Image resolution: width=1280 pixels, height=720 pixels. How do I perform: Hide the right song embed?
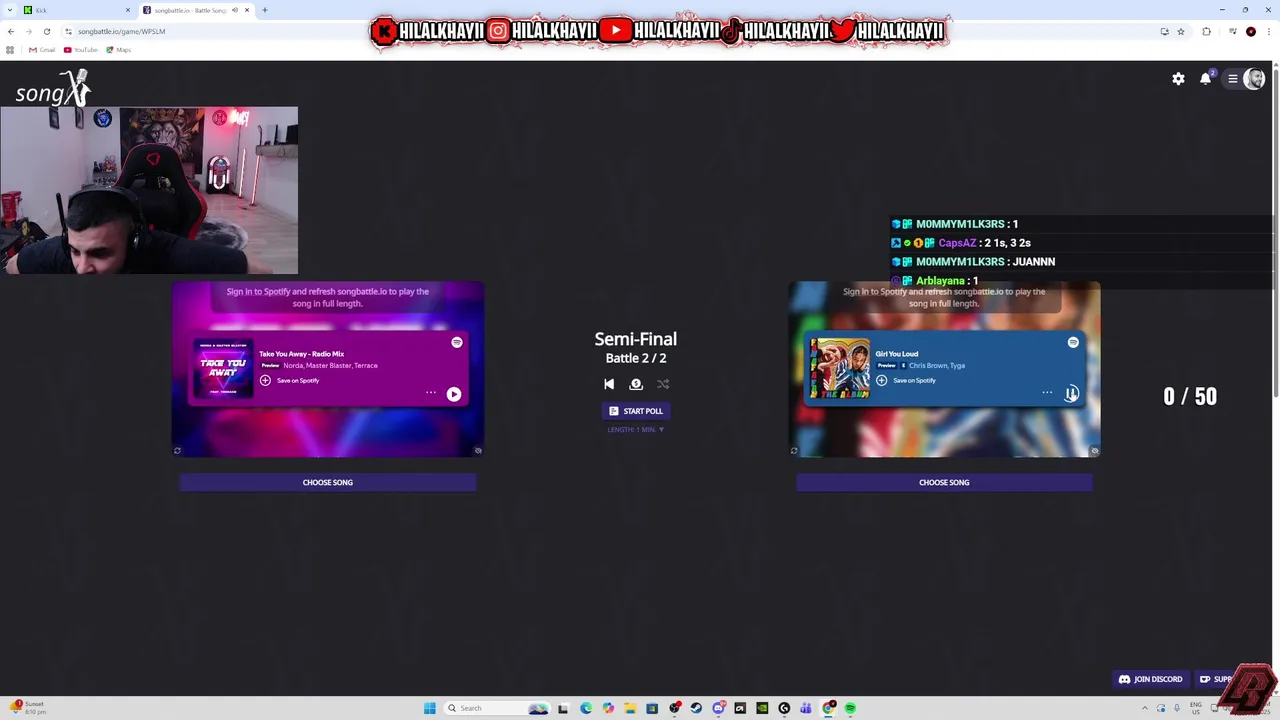(x=1095, y=451)
